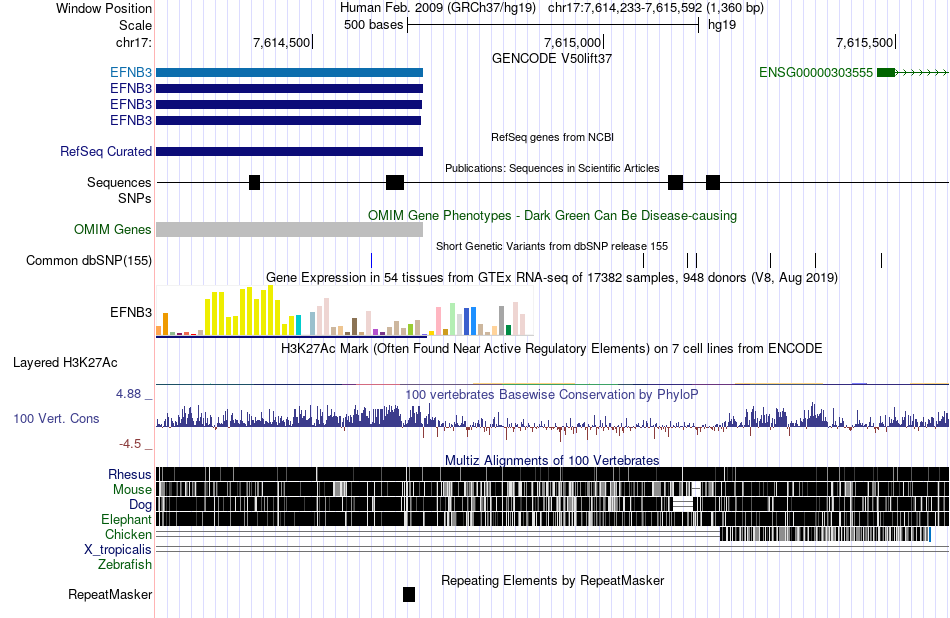Viewport: 950px width, 618px height.
Task: Click the light-blue EFNB3 transcript label
Action: click(131, 73)
